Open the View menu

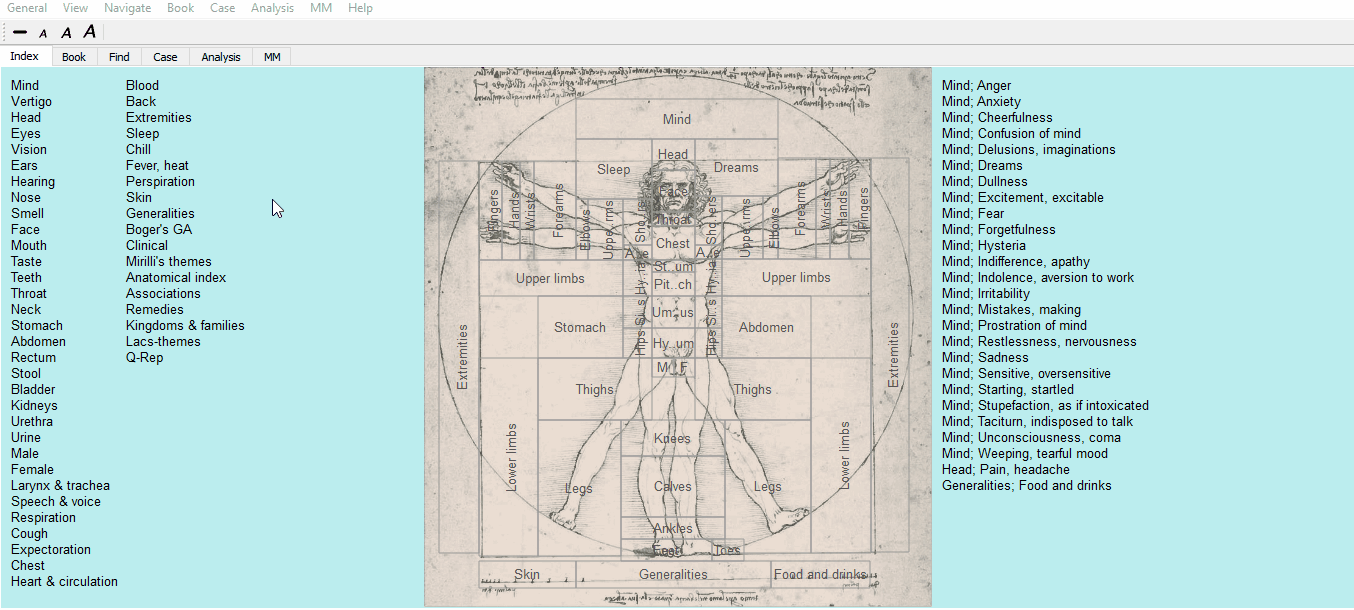pyautogui.click(x=75, y=8)
